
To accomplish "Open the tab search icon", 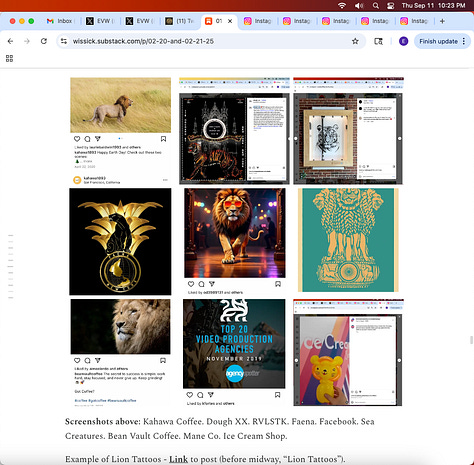I will [378, 41].
